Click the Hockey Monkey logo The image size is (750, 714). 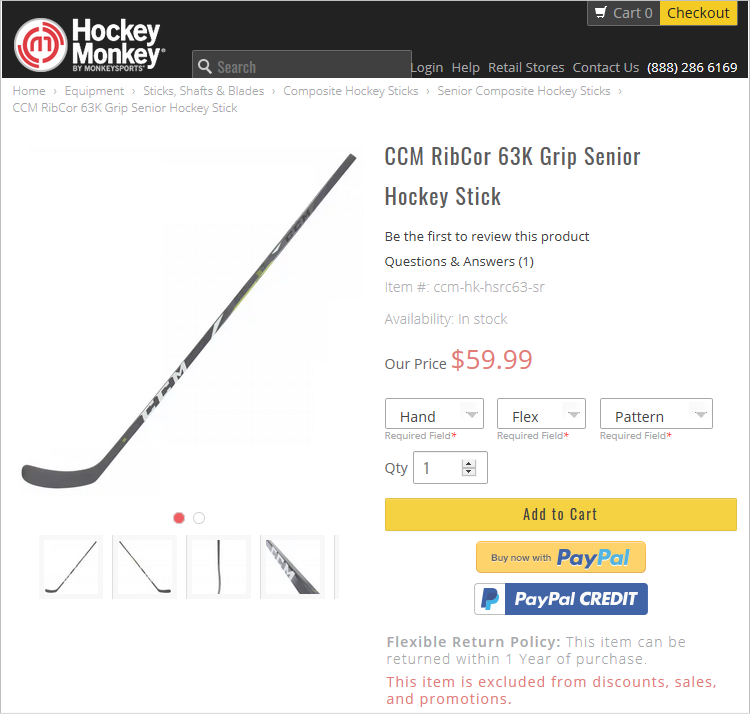tap(89, 45)
